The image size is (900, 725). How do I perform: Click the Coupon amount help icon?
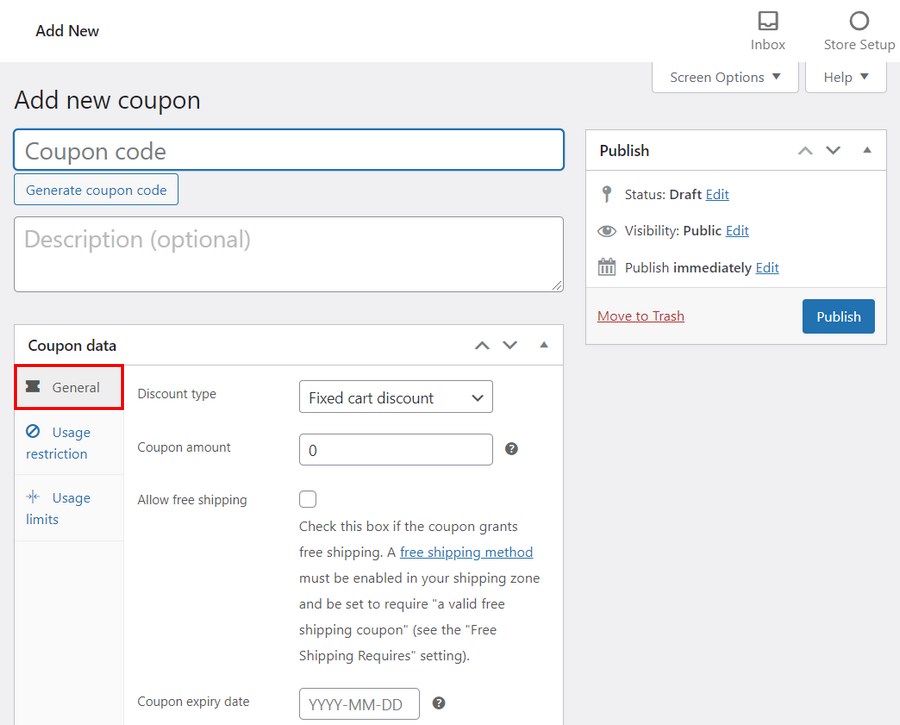coord(511,449)
